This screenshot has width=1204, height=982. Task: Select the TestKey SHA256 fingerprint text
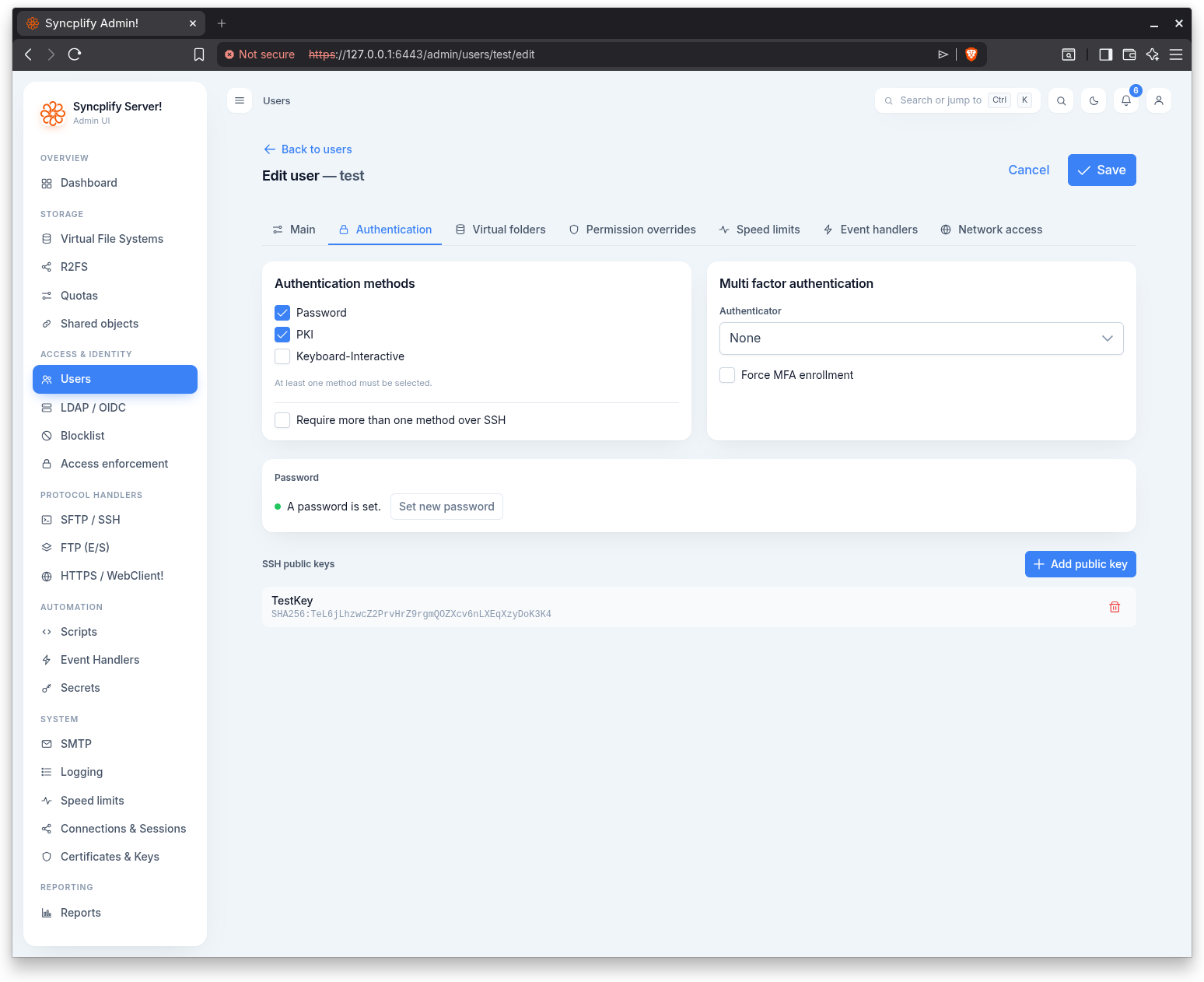411,614
